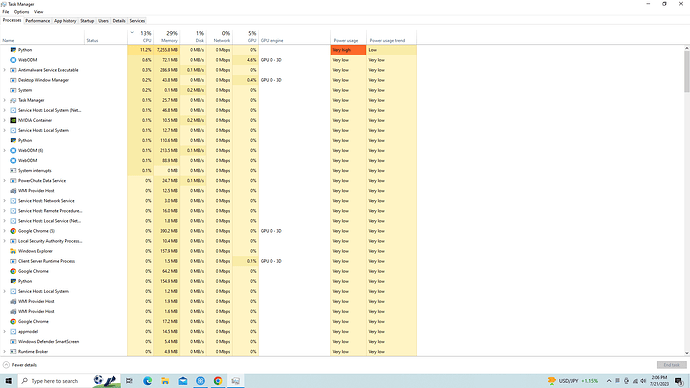The height and width of the screenshot is (388, 690).
Task: Expand the Task Manager process group
Action: point(4,100)
